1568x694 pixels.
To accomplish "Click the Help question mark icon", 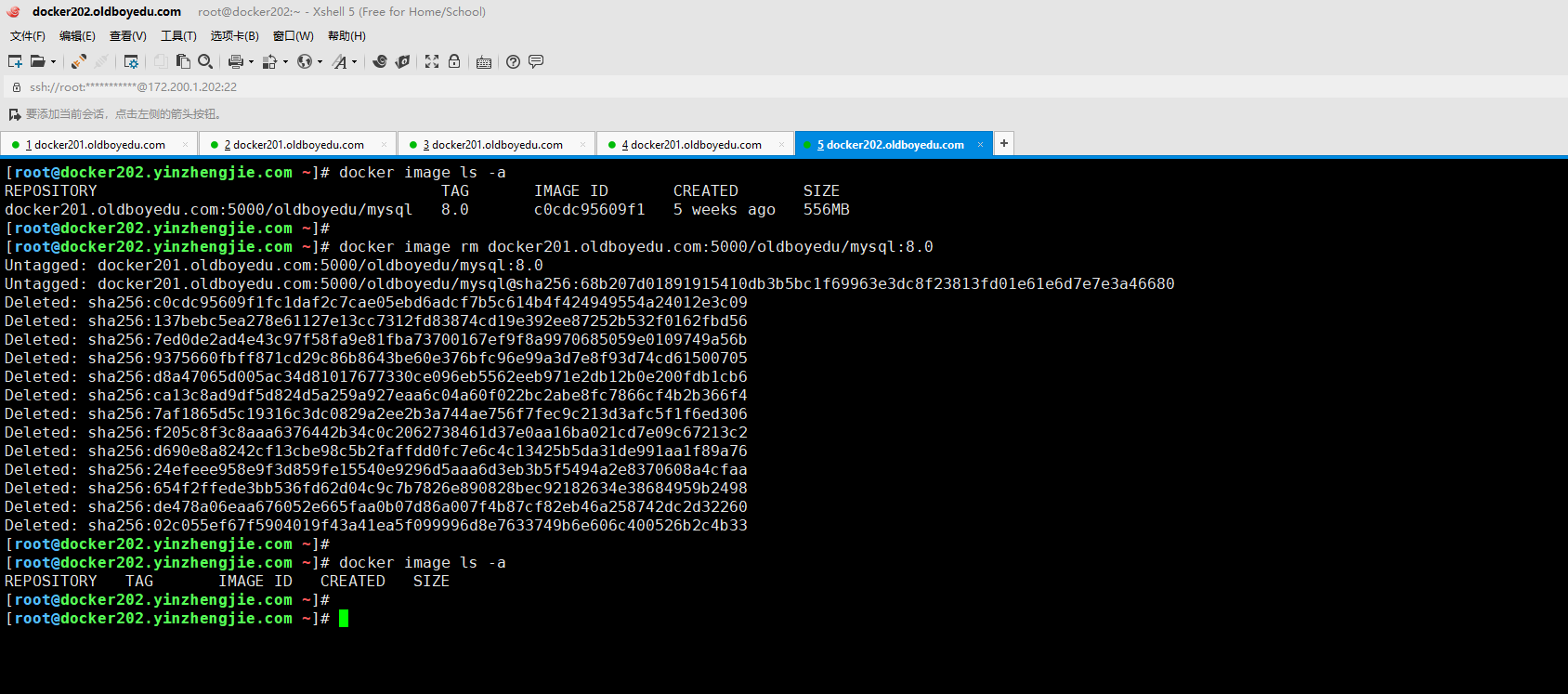I will point(513,61).
